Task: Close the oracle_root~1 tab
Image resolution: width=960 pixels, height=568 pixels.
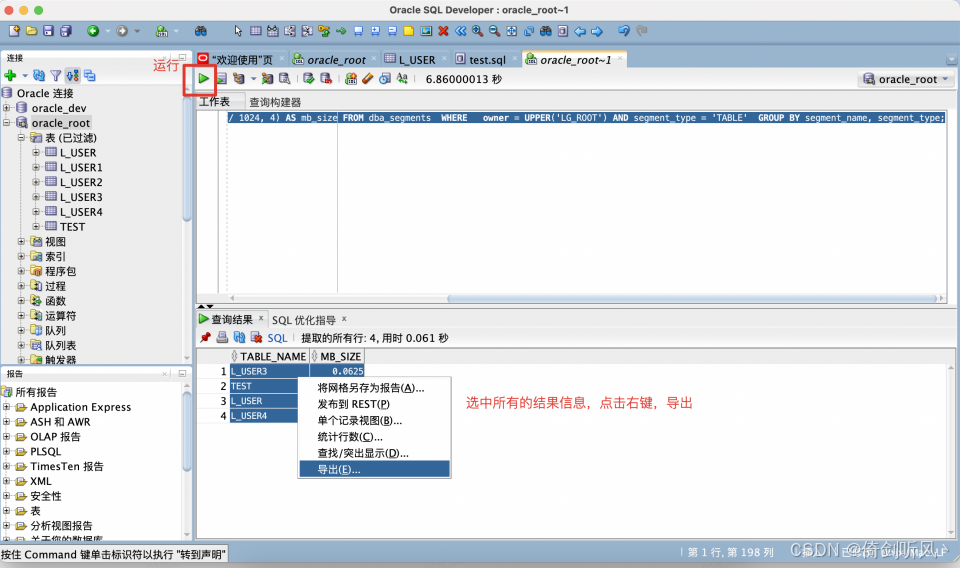Action: pyautogui.click(x=620, y=58)
